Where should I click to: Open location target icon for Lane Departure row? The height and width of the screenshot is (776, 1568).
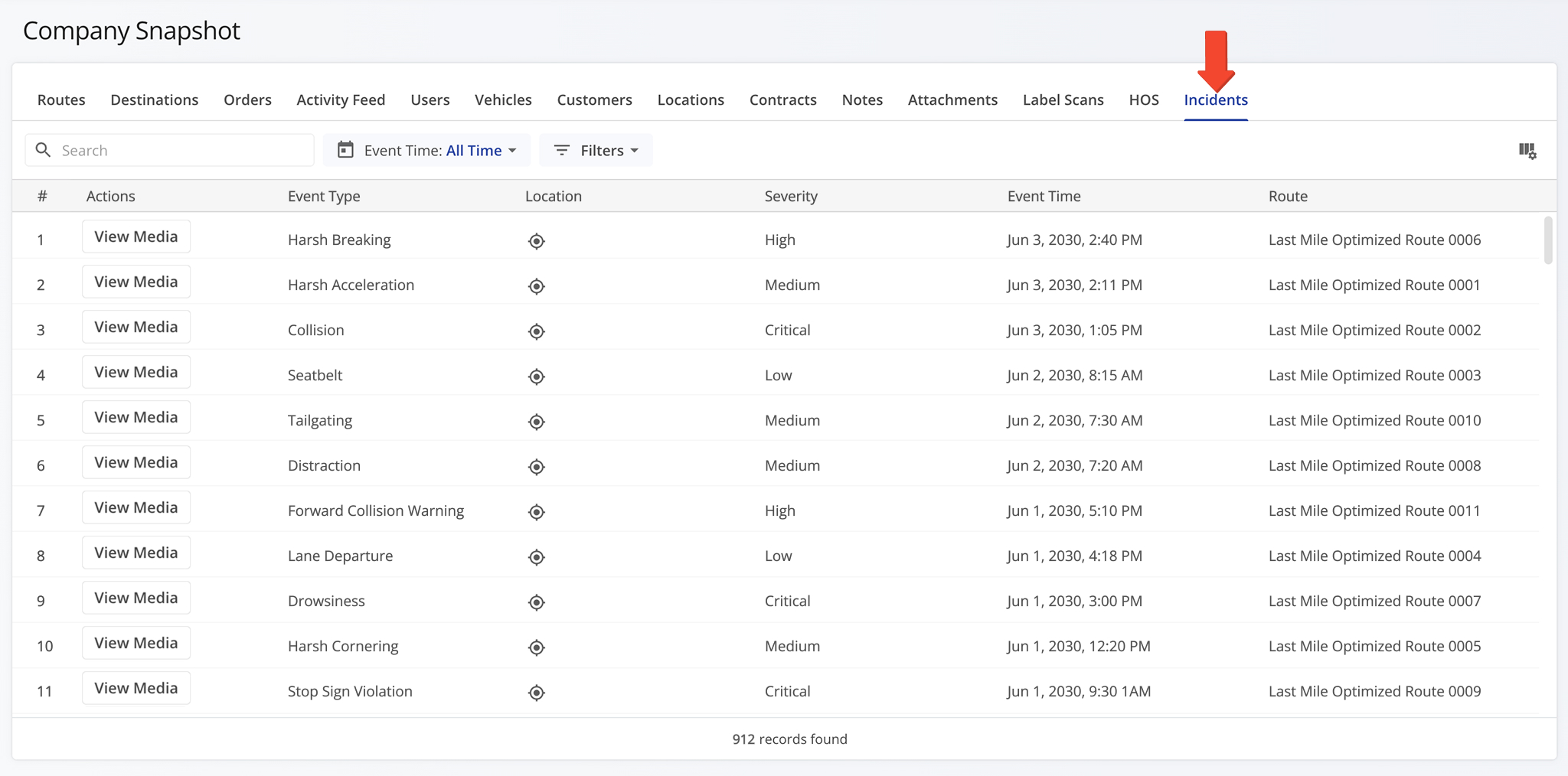click(x=537, y=557)
